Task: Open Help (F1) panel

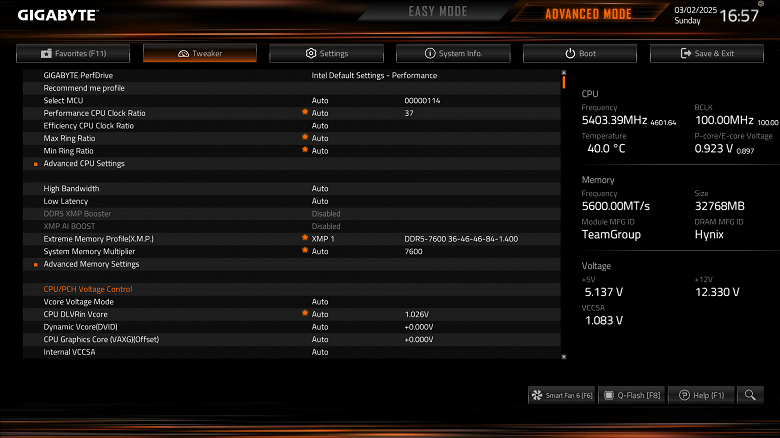Action: 701,395
